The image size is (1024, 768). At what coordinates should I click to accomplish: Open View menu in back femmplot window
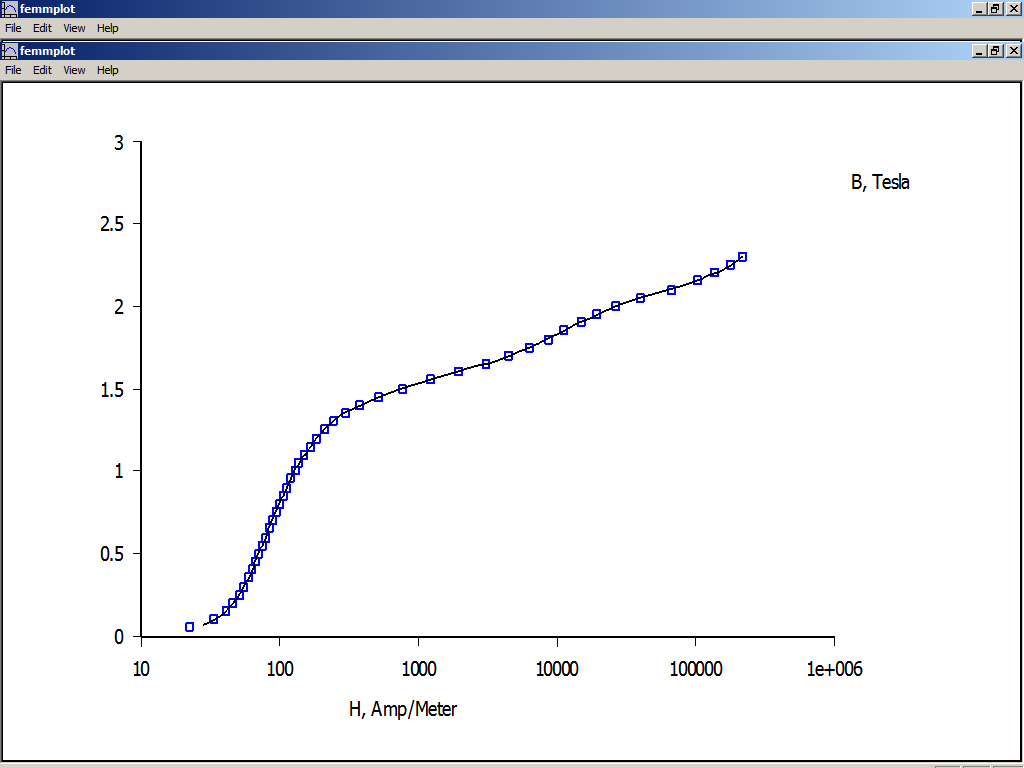(74, 28)
